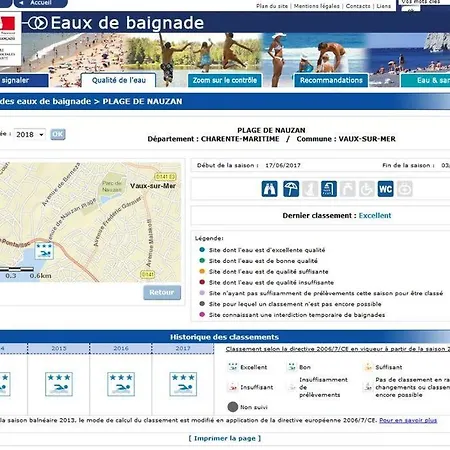Screen dimensions: 450x450
Task: Click the 2017 column header
Action: [183, 348]
